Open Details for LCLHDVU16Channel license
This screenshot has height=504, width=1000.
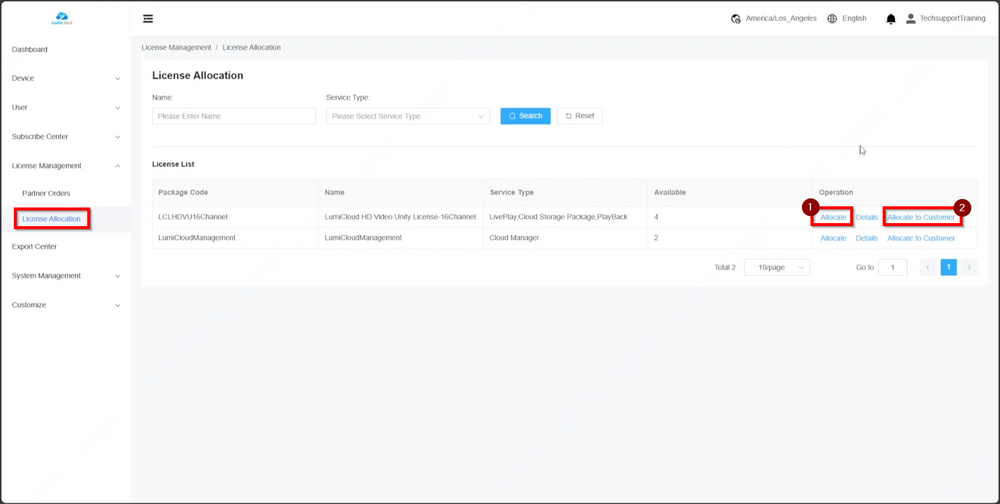coord(866,217)
